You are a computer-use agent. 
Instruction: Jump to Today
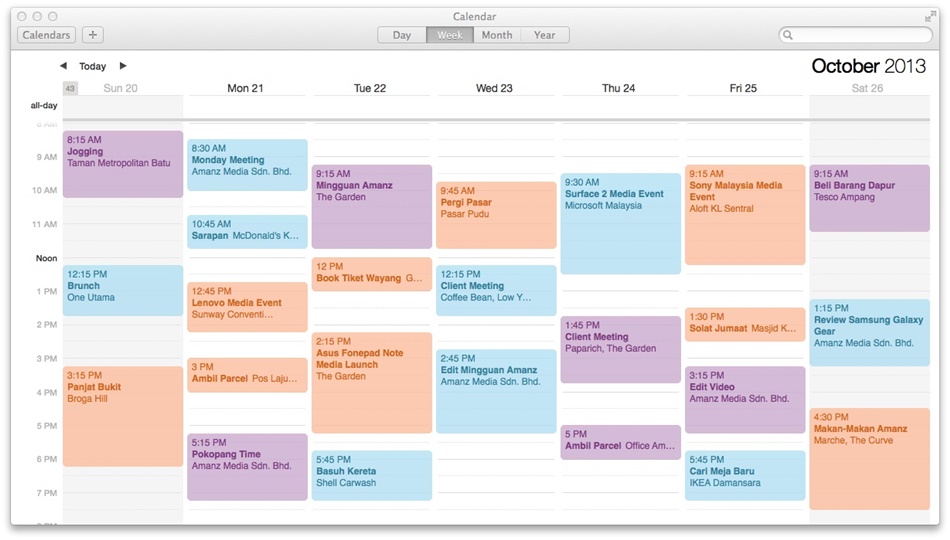[93, 66]
